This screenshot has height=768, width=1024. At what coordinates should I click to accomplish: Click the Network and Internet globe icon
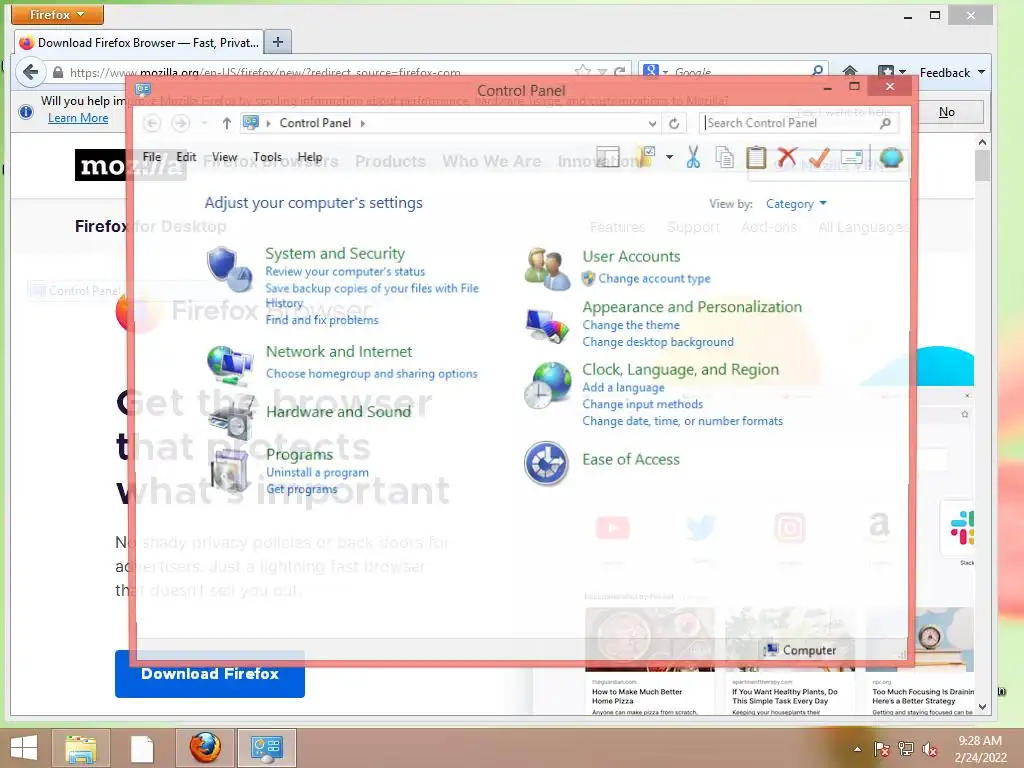tap(230, 366)
